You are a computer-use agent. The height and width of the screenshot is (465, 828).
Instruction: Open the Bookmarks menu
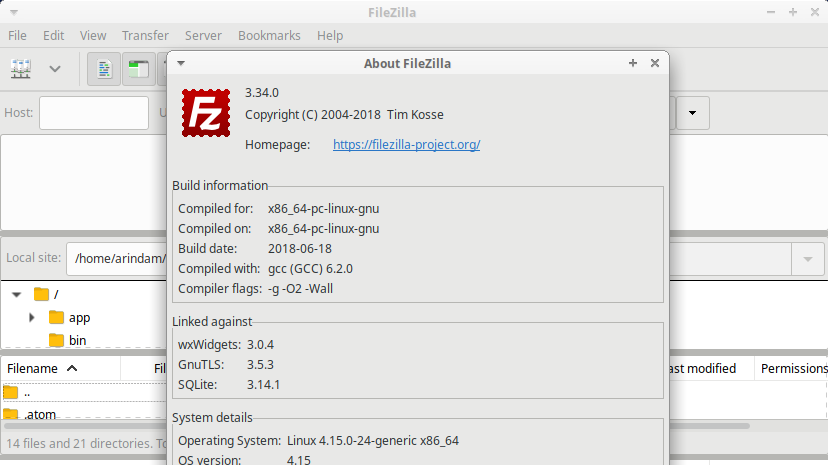coord(269,35)
